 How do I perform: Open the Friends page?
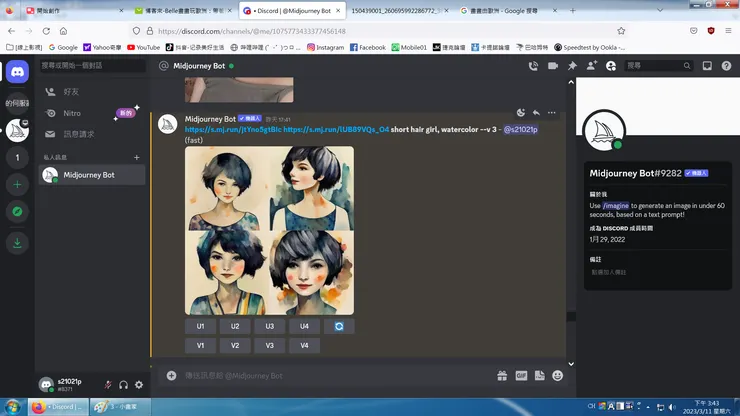click(92, 92)
